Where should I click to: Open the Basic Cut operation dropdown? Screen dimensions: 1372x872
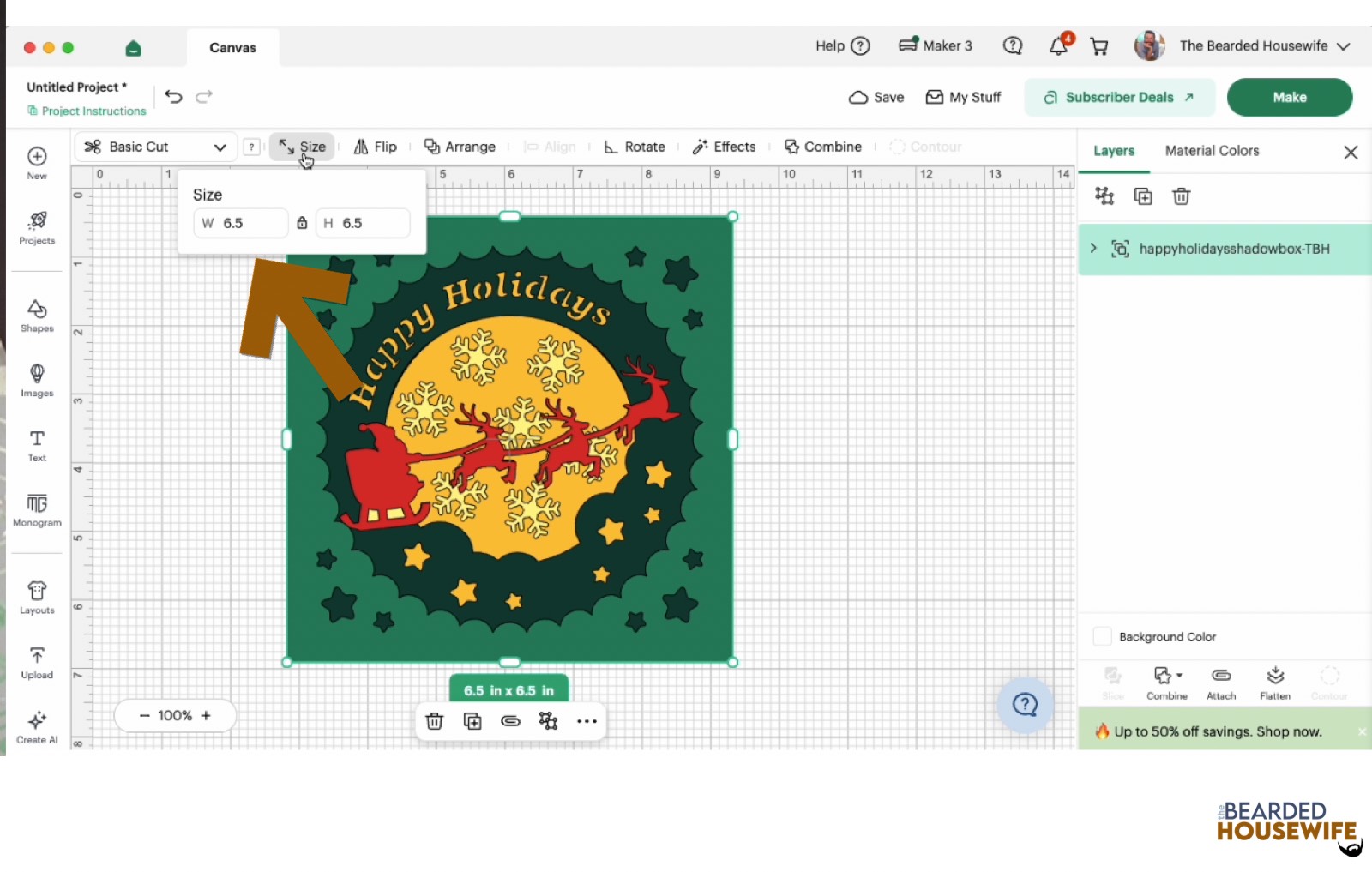[x=155, y=147]
